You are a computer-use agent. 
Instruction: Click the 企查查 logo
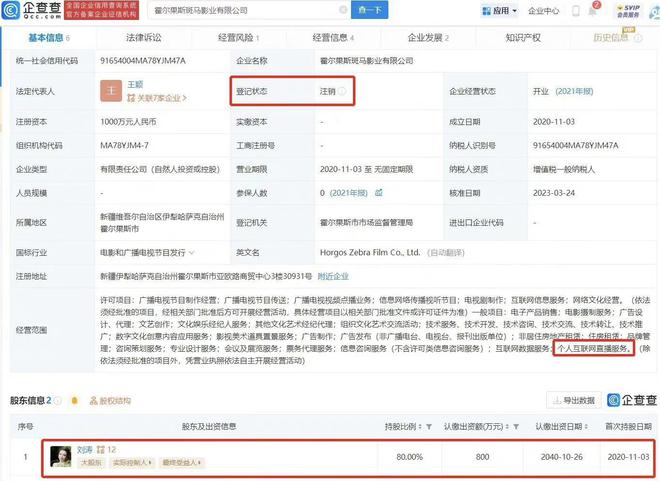click(31, 11)
